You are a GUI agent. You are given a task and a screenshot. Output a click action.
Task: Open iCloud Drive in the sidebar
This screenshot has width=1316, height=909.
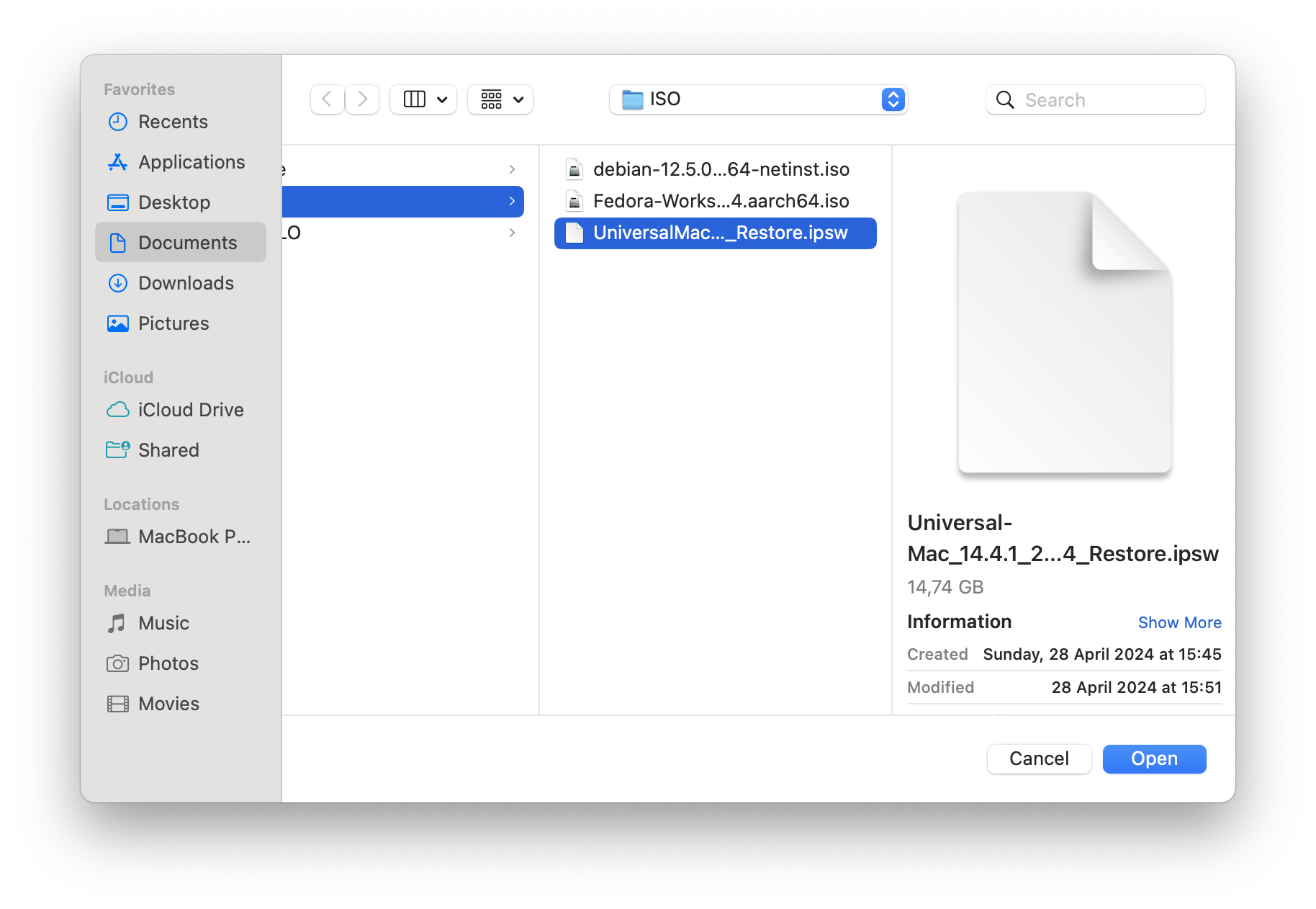pyautogui.click(x=180, y=410)
